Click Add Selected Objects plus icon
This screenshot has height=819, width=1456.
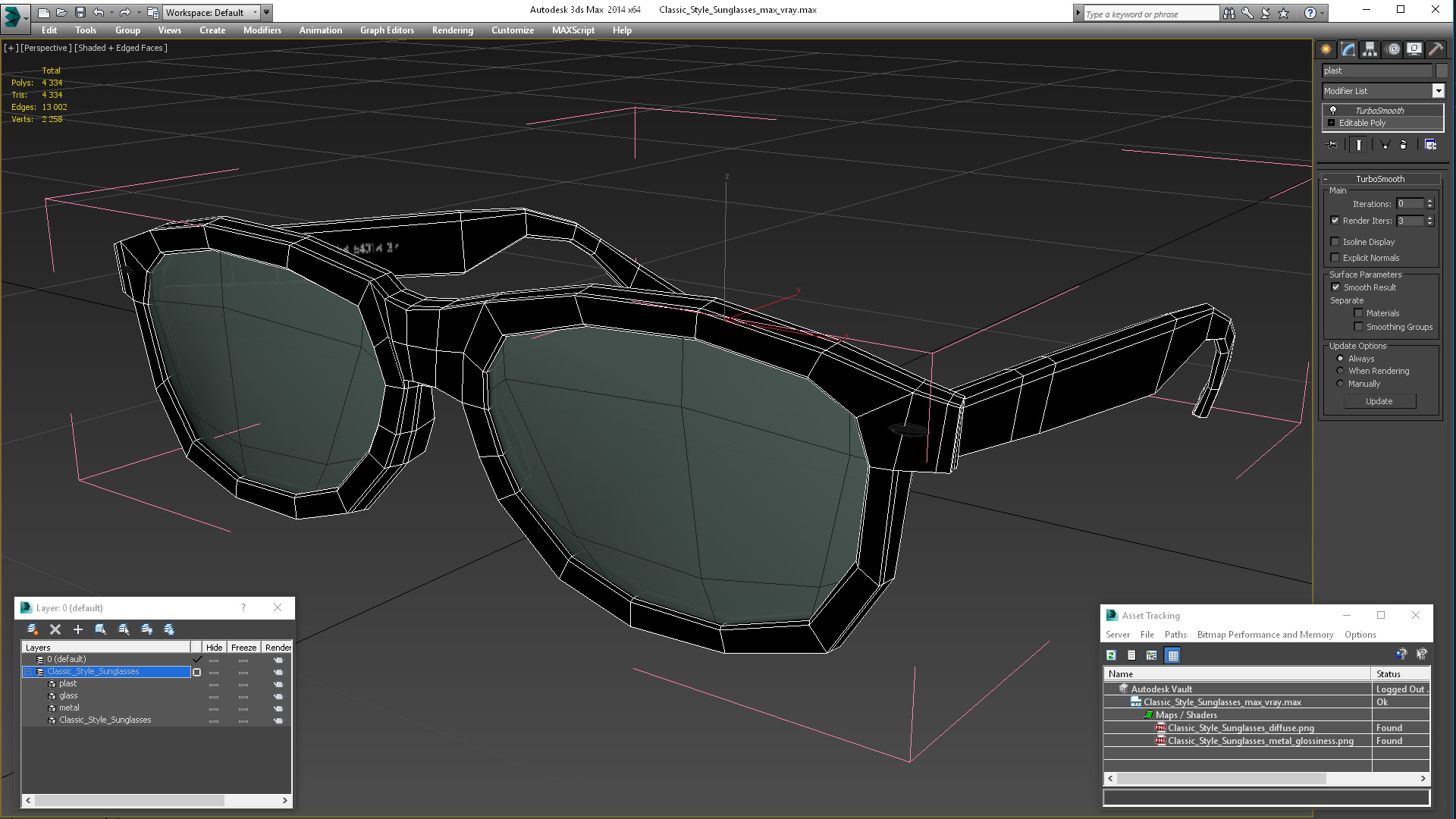(77, 629)
